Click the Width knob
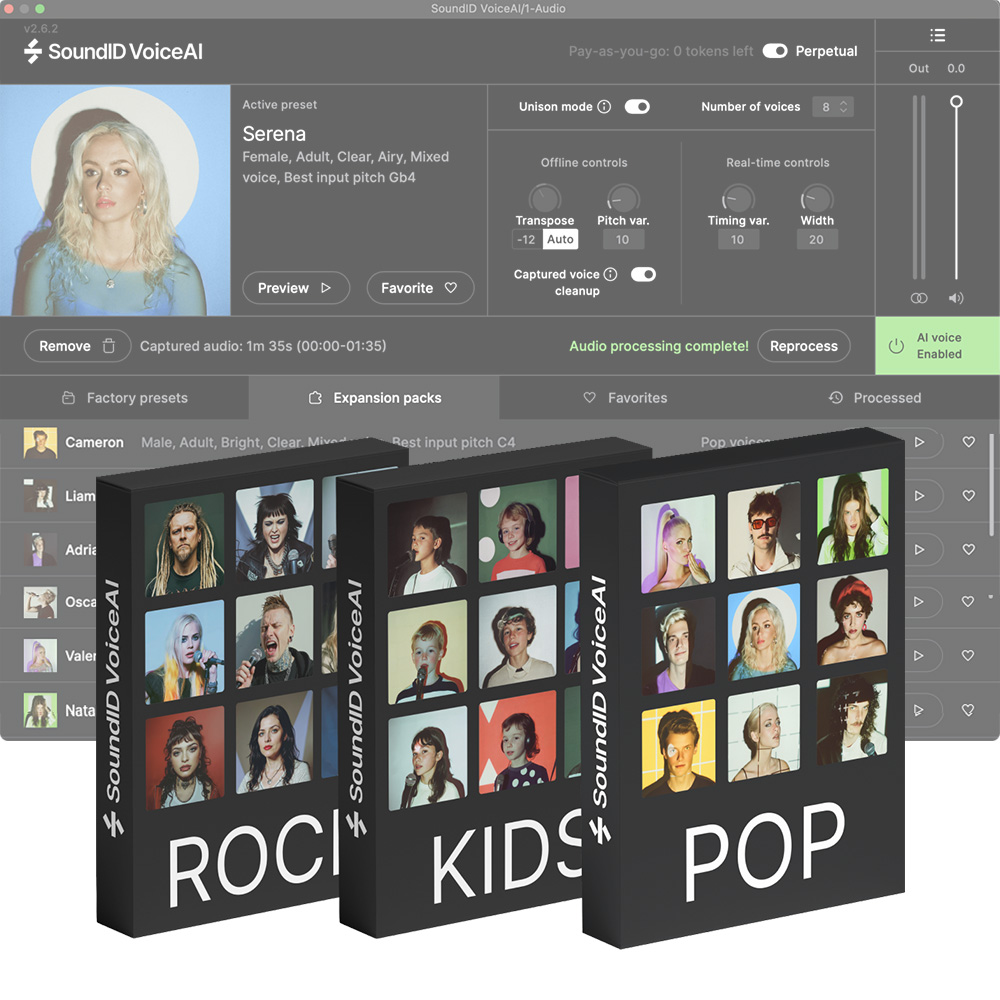1000x1000 pixels. pos(817,198)
